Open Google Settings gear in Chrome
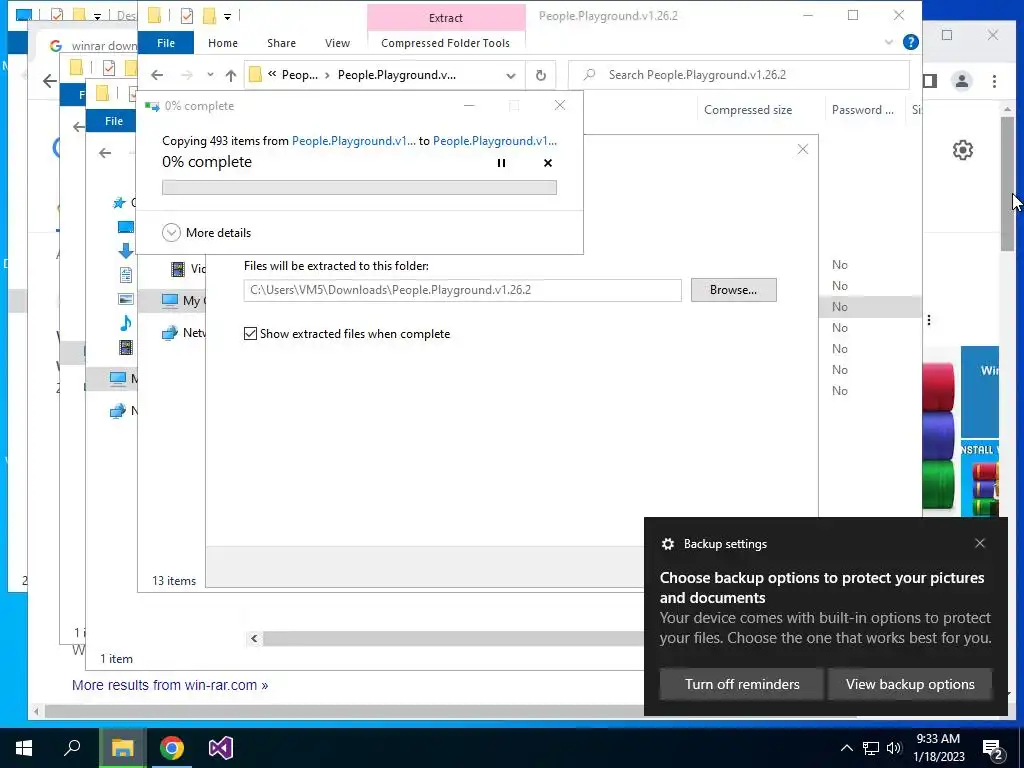 click(x=963, y=150)
